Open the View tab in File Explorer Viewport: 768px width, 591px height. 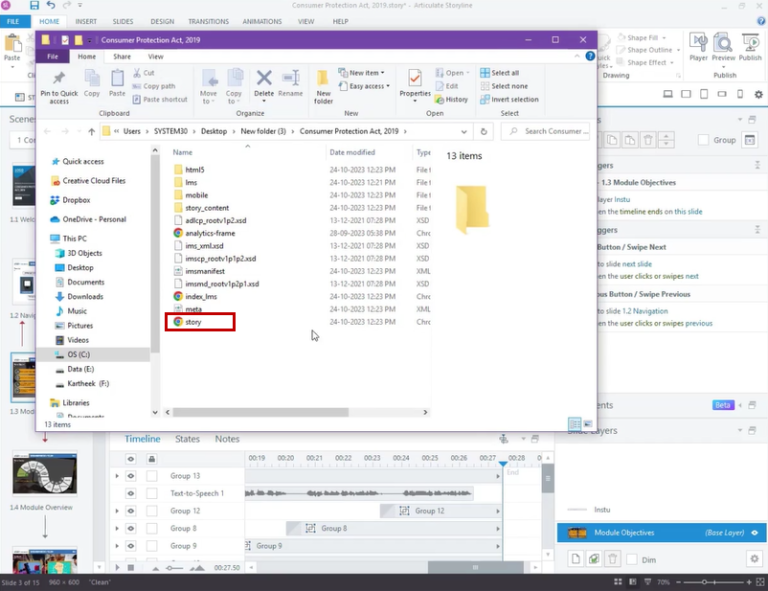[155, 57]
